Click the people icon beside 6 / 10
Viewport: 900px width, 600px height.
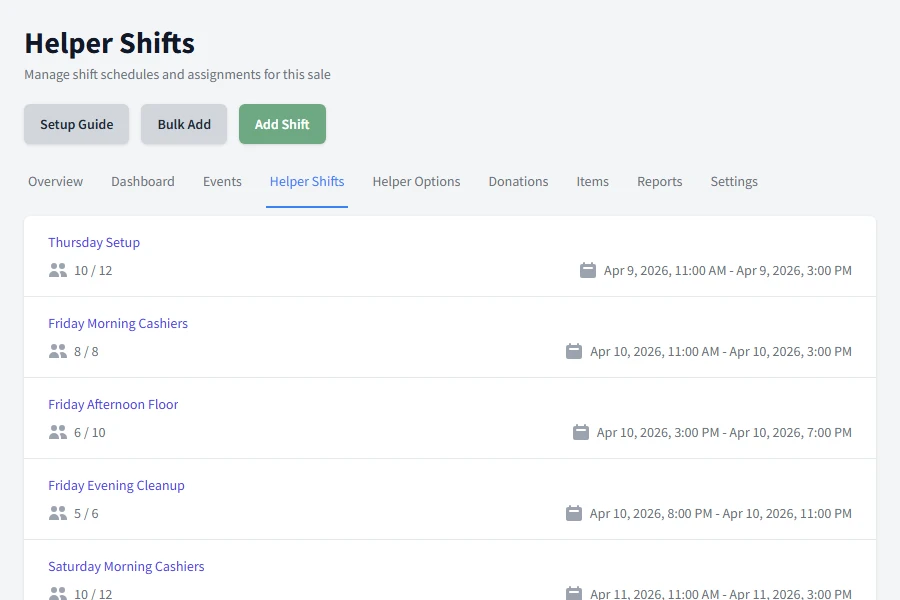(57, 432)
